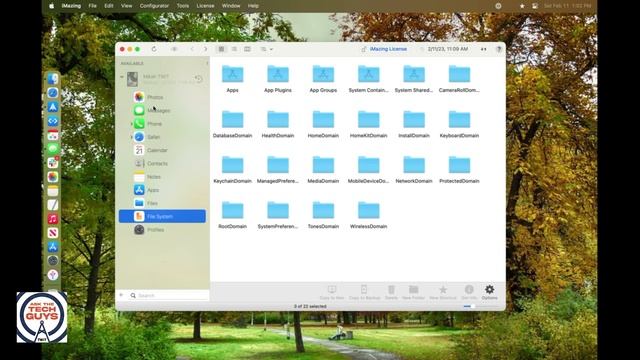Screen dimensions: 640x360
Task: Click the Options gear icon
Action: 489,290
